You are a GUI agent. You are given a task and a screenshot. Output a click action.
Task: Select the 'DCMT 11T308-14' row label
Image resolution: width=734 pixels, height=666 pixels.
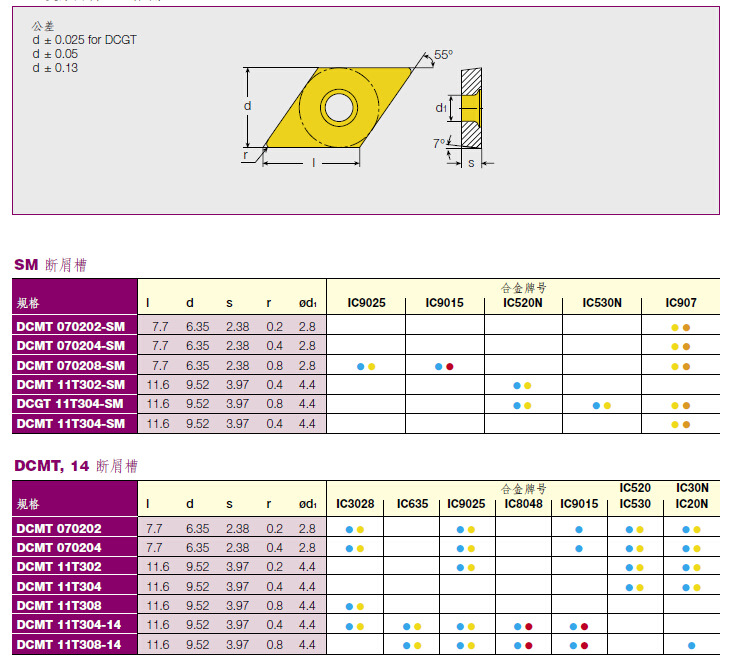tap(69, 645)
